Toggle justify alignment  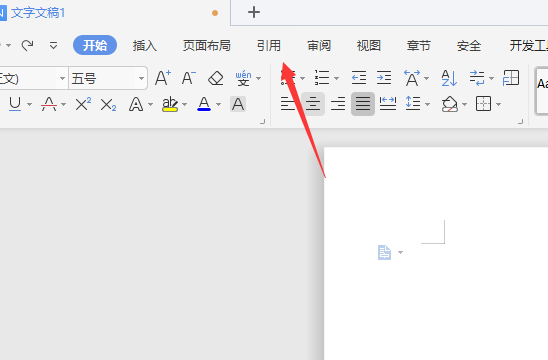click(363, 104)
